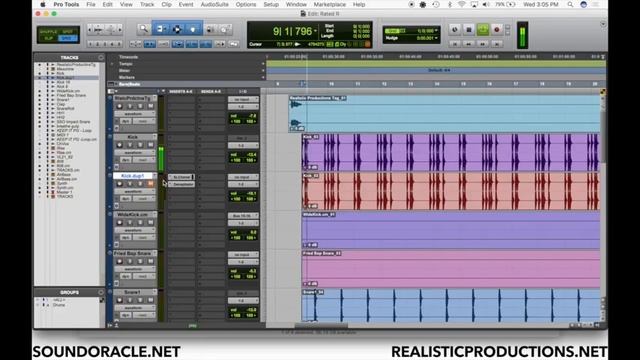Image resolution: width=640 pixels, height=360 pixels.
Task: Open the File menu
Action: (91, 4)
